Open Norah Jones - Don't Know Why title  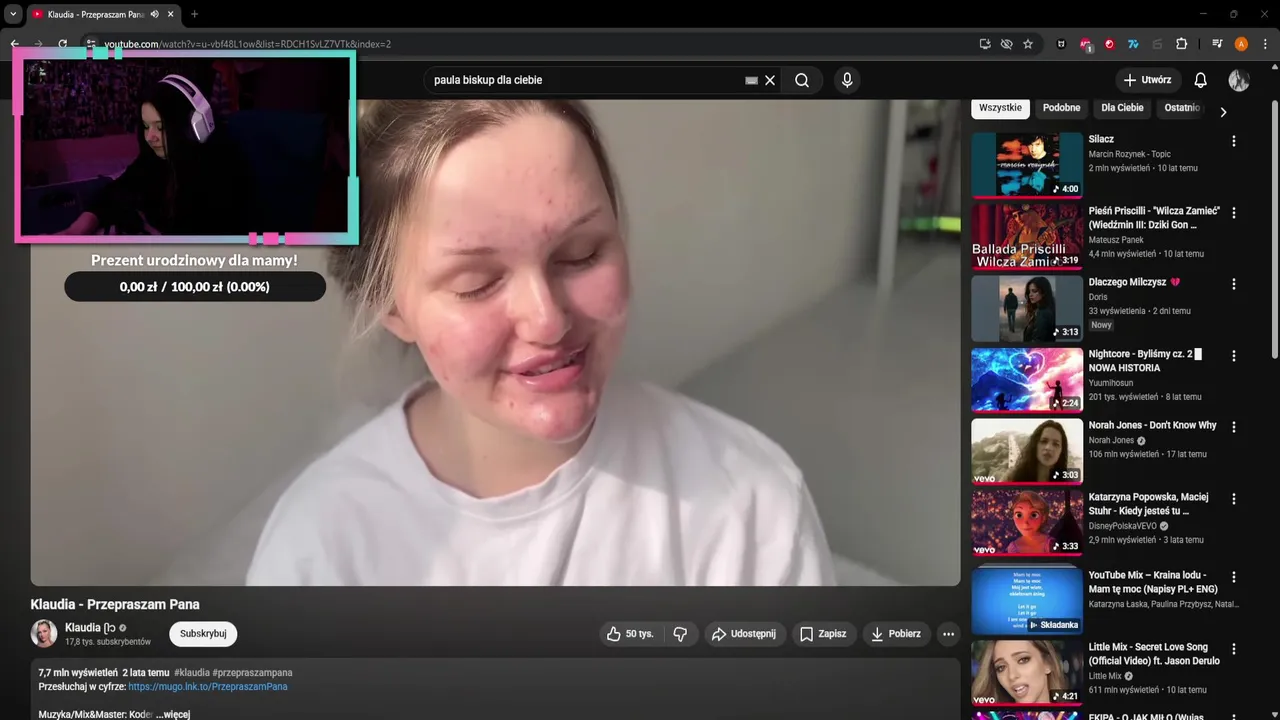point(1152,425)
